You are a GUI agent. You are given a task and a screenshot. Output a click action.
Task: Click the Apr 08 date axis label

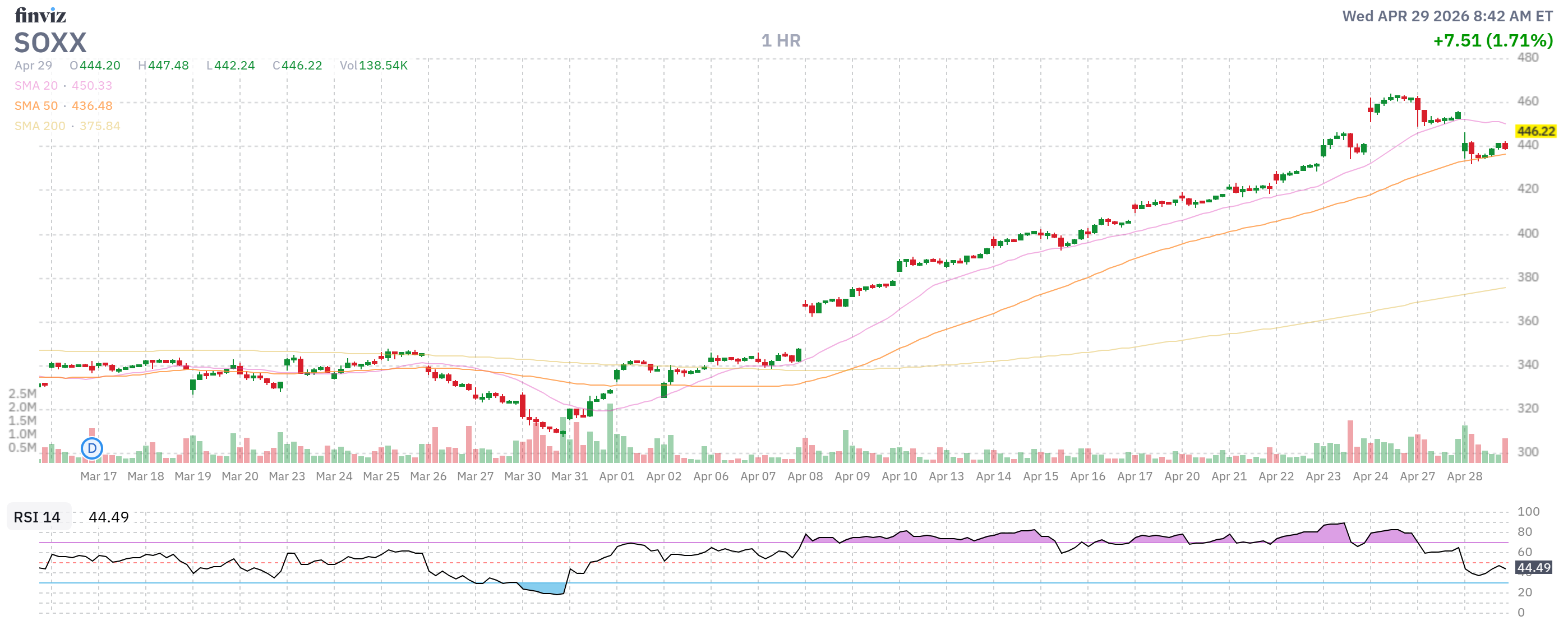805,477
